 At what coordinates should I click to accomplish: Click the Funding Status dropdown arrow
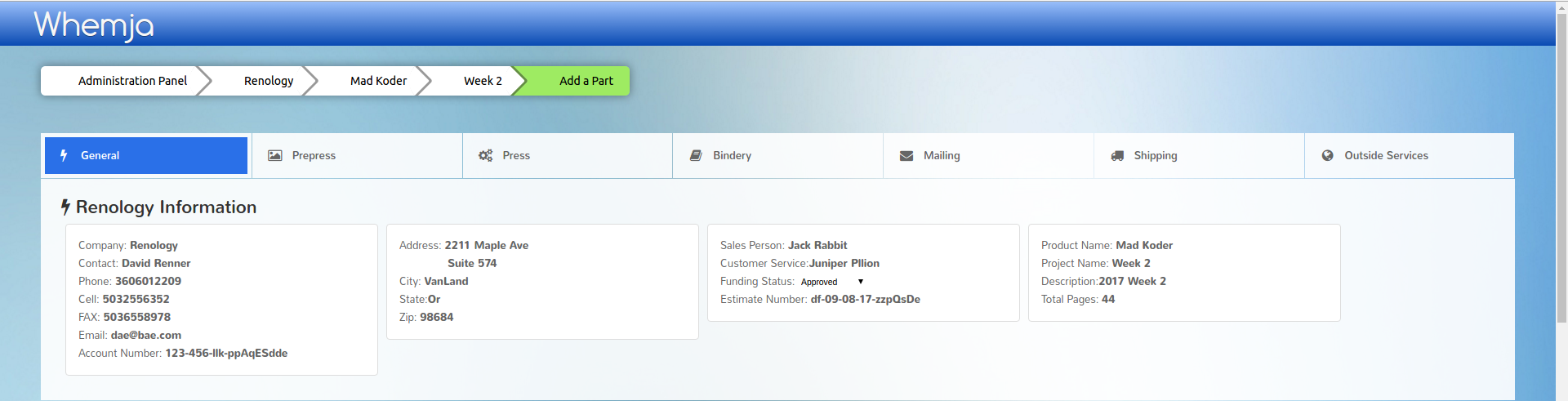tap(861, 282)
